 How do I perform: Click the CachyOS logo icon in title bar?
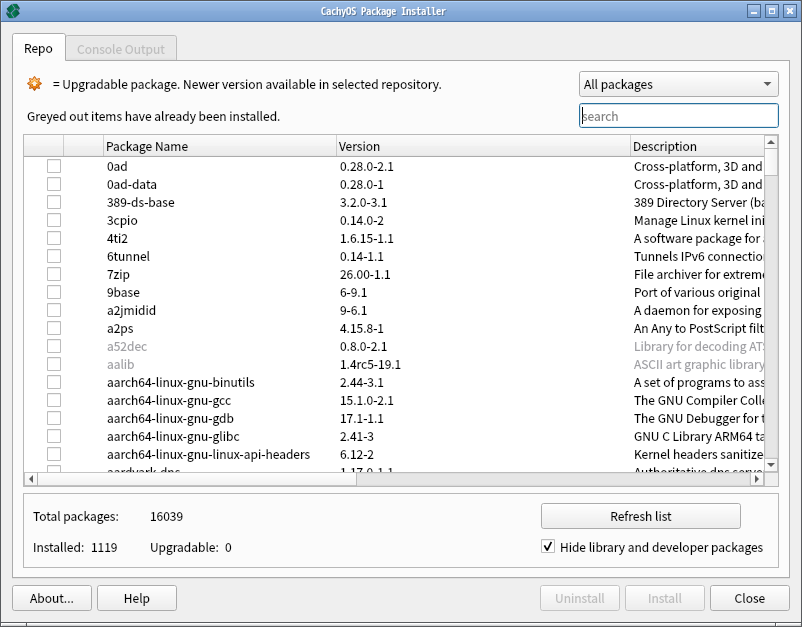(12, 11)
